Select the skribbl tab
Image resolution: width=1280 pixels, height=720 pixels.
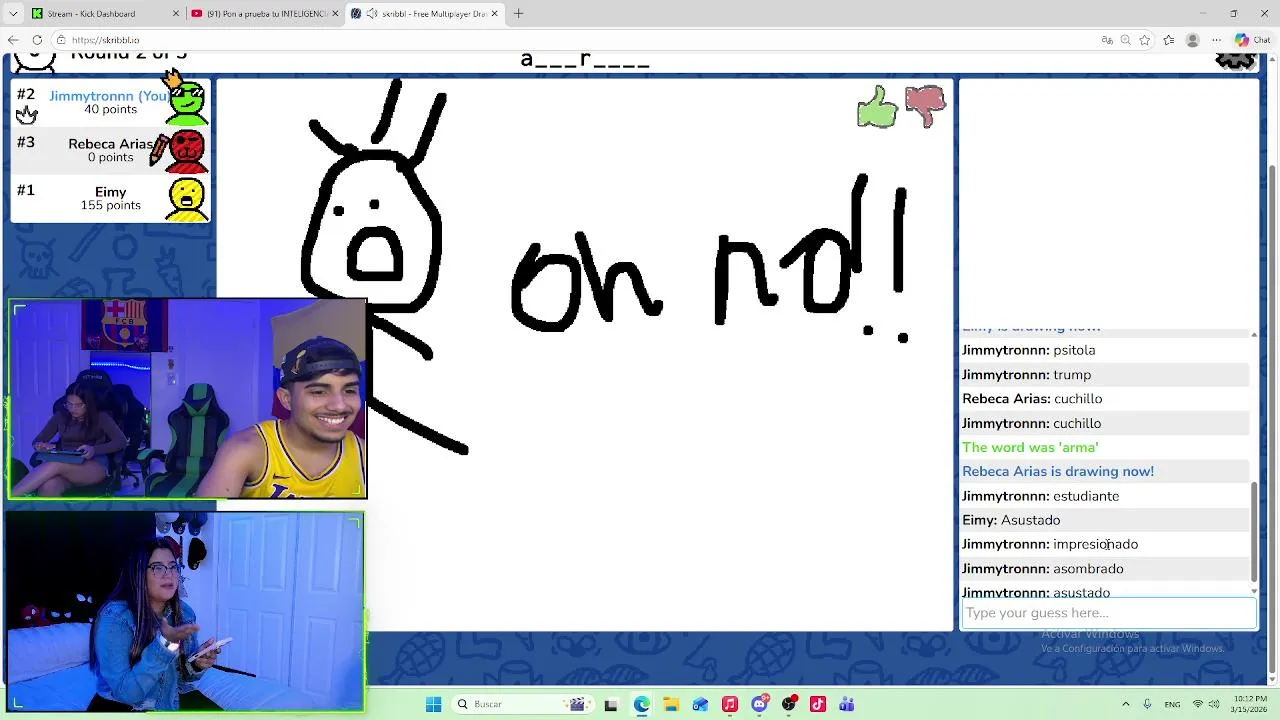[424, 14]
